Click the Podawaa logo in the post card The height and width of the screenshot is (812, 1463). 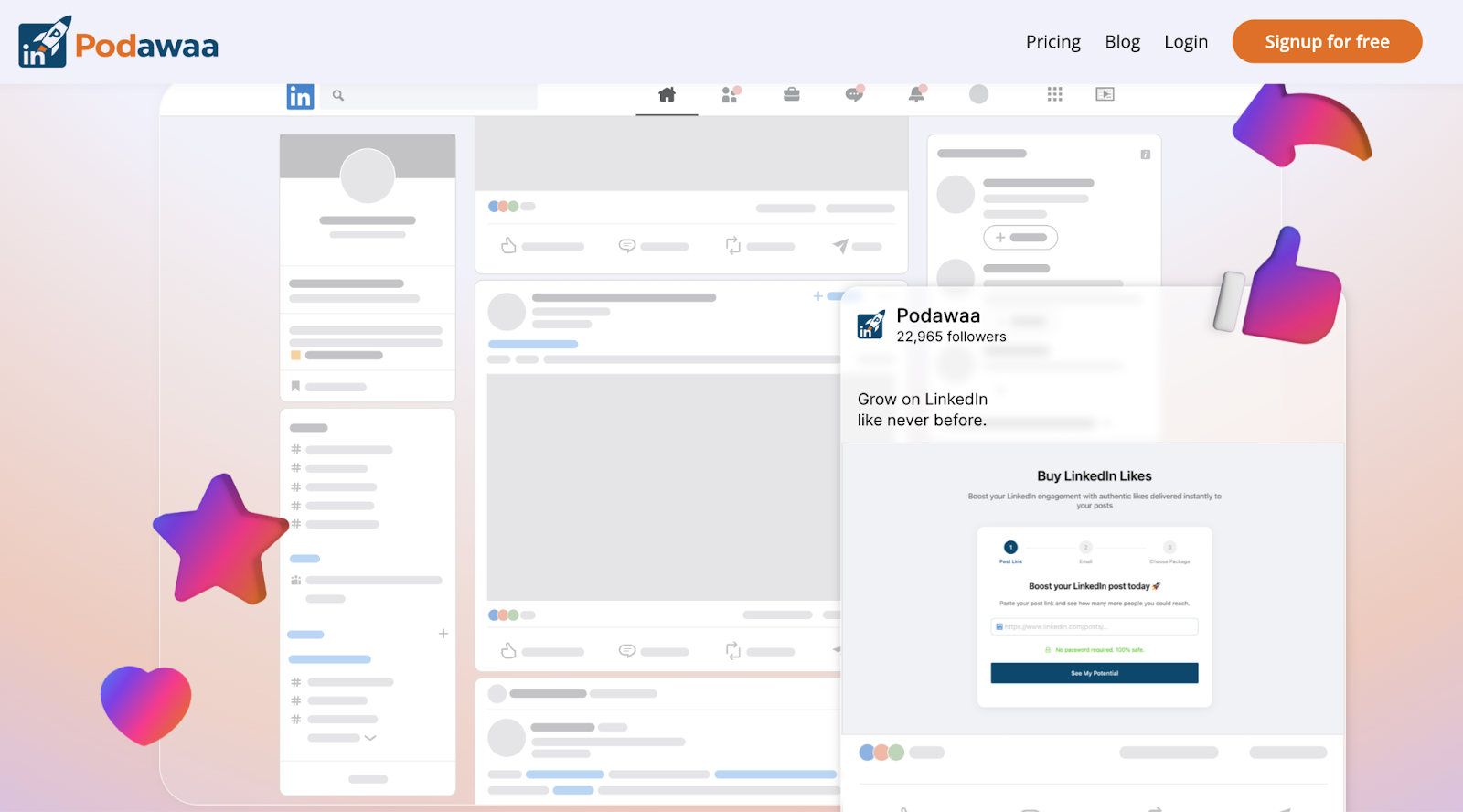tap(871, 325)
